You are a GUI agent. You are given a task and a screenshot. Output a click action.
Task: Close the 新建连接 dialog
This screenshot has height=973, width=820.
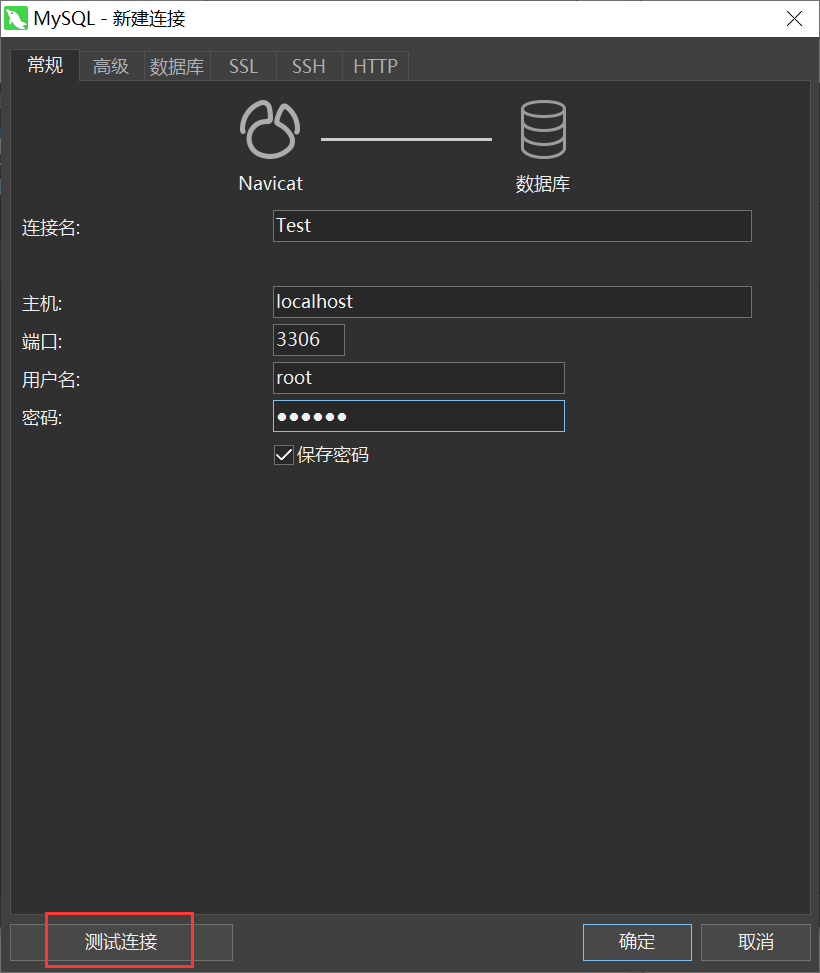[795, 18]
